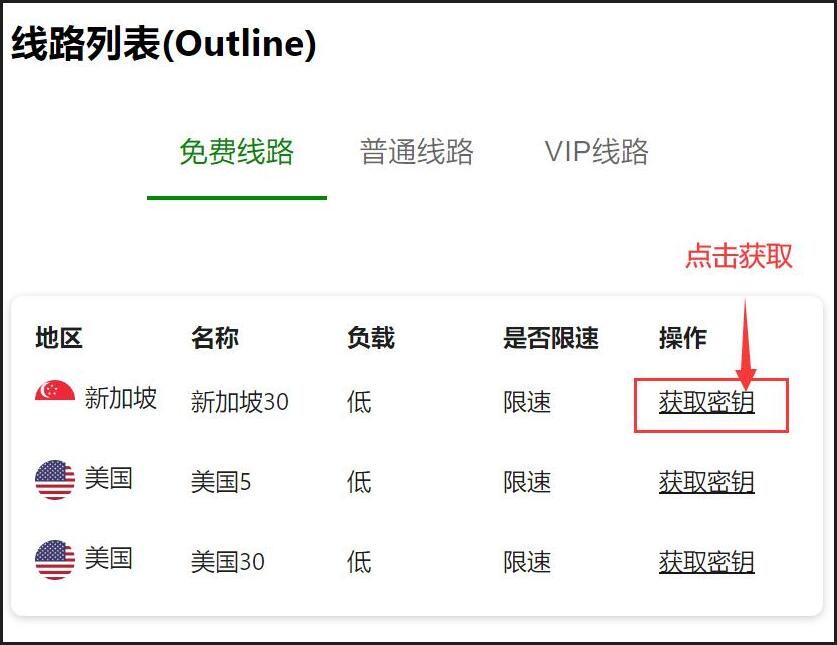Select the 负载 column header

371,338
